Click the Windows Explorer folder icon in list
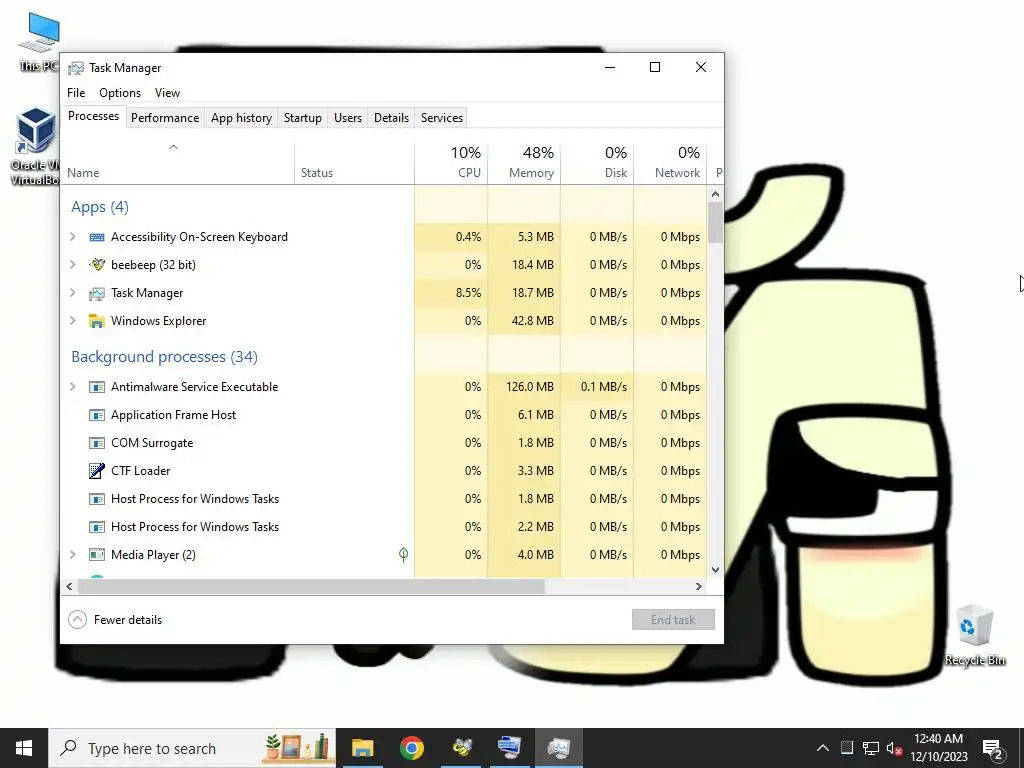Viewport: 1024px width, 768px height. pos(97,321)
